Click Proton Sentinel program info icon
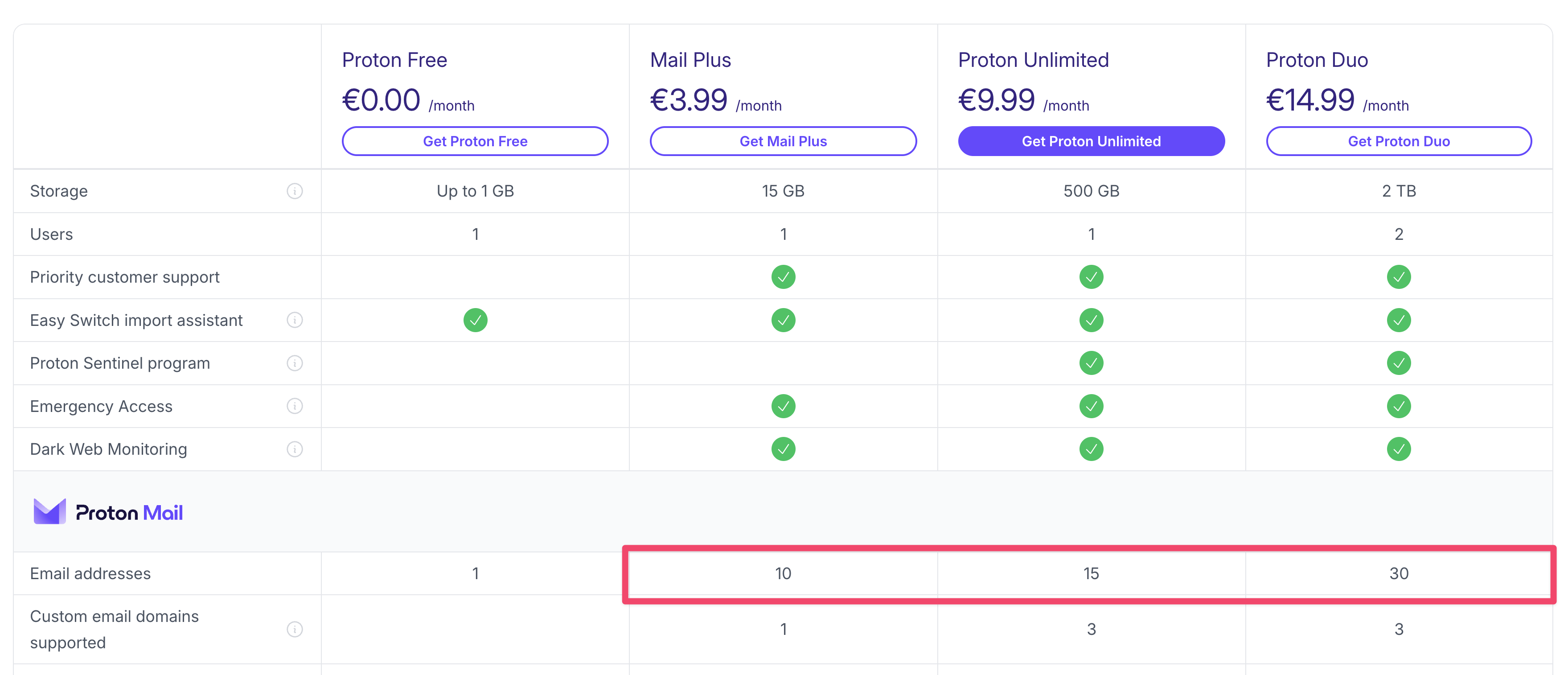1568x675 pixels. 295,363
